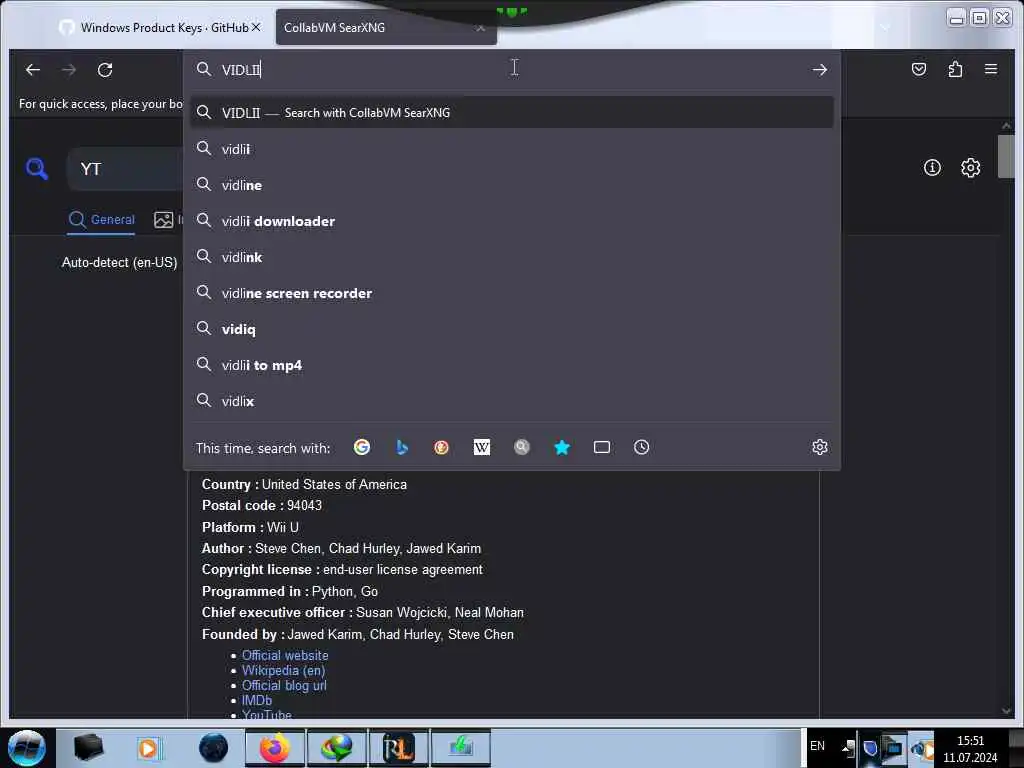Image resolution: width=1024 pixels, height=768 pixels.
Task: Select the 'vidiq' suggestion
Action: coord(512,328)
